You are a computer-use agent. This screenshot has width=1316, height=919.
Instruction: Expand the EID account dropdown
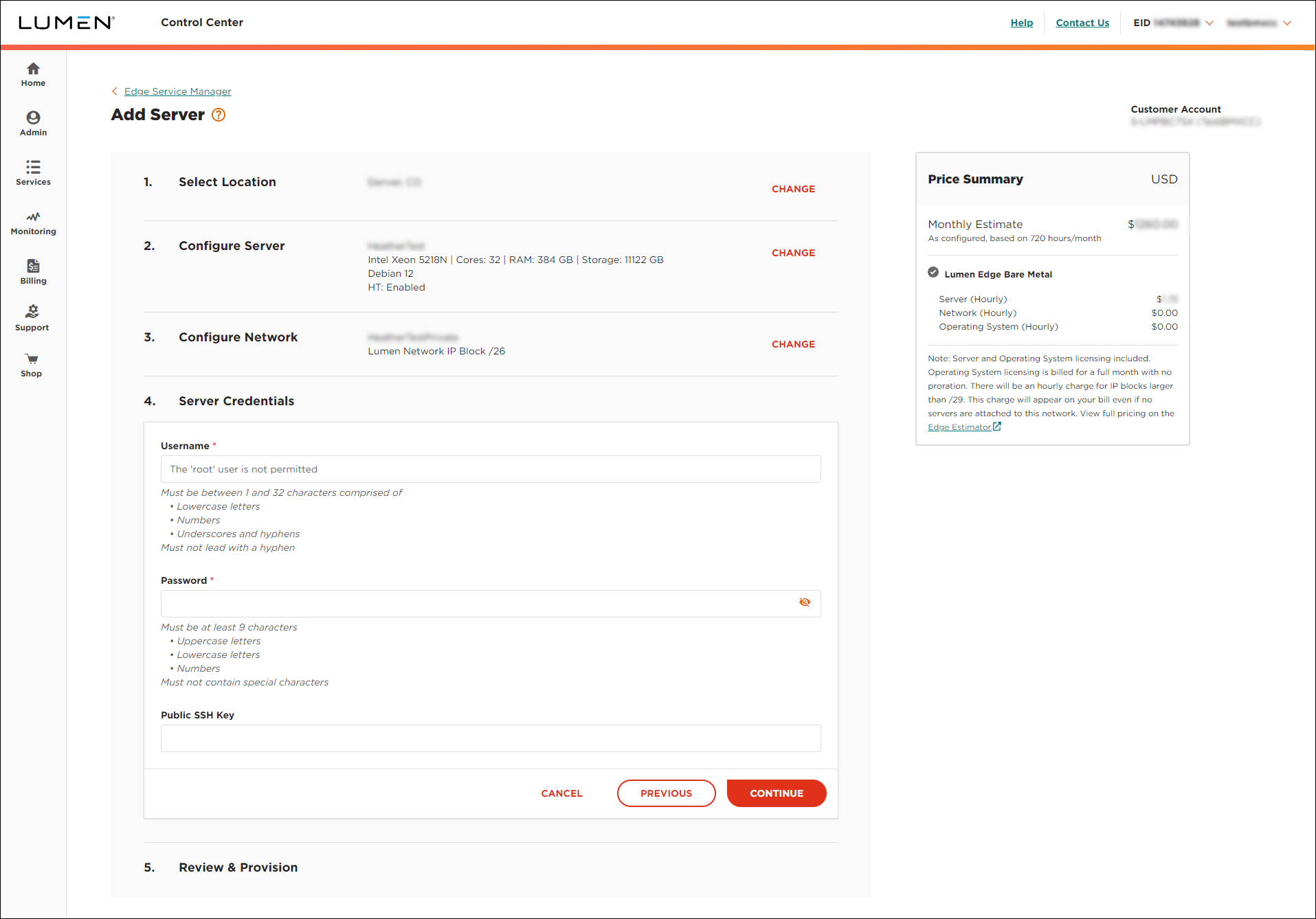[x=1209, y=23]
